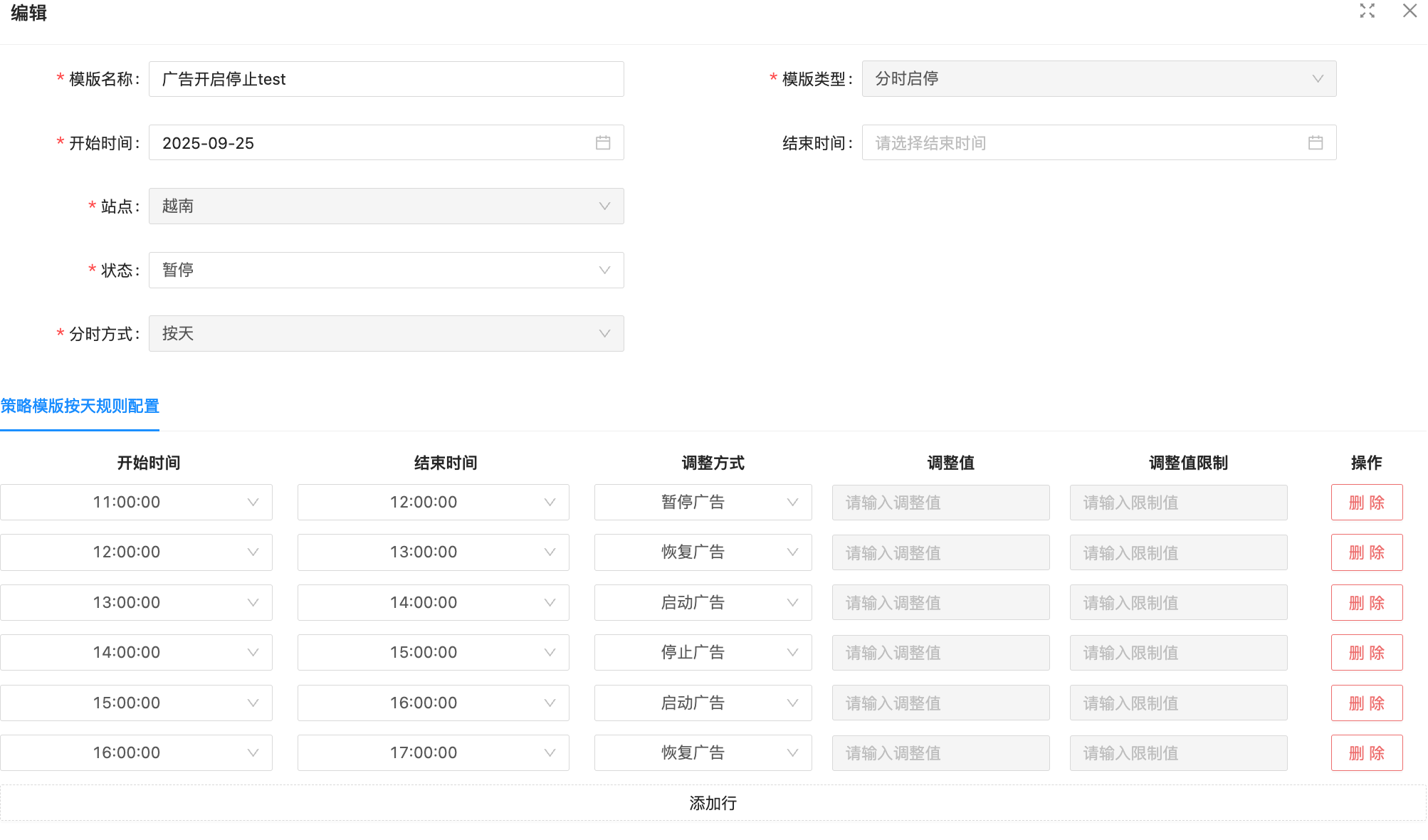
Task: Switch to 策略模版按天规则配置 tab
Action: 80,406
